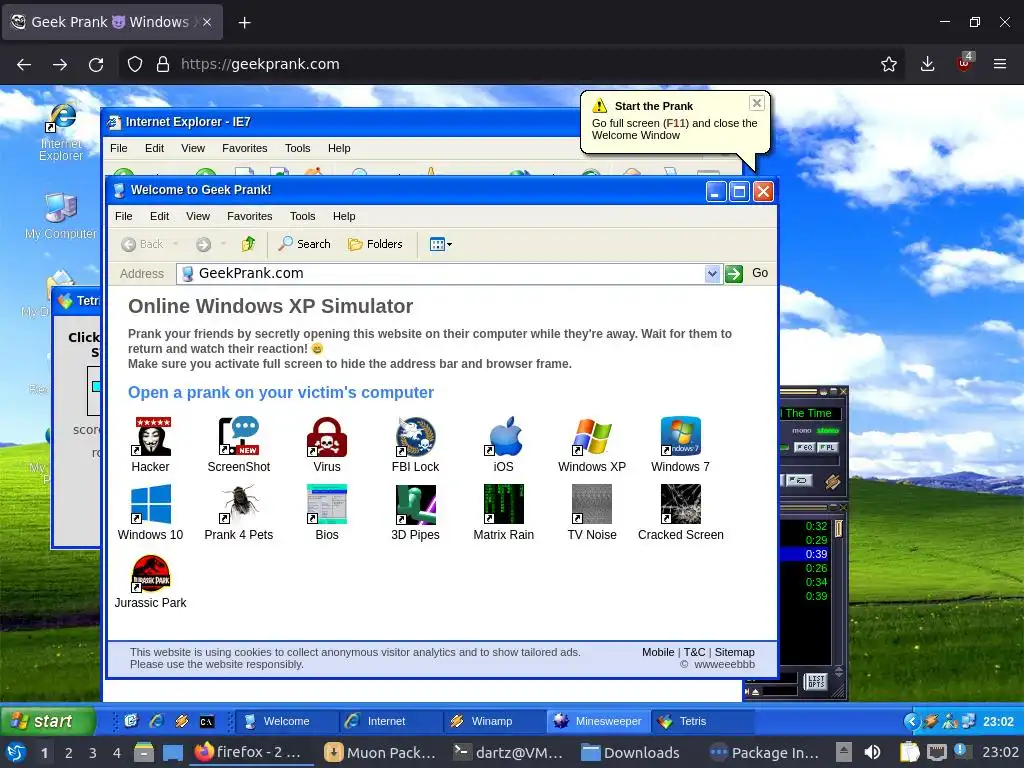
Task: Expand XP system tray chevron
Action: pos(911,721)
